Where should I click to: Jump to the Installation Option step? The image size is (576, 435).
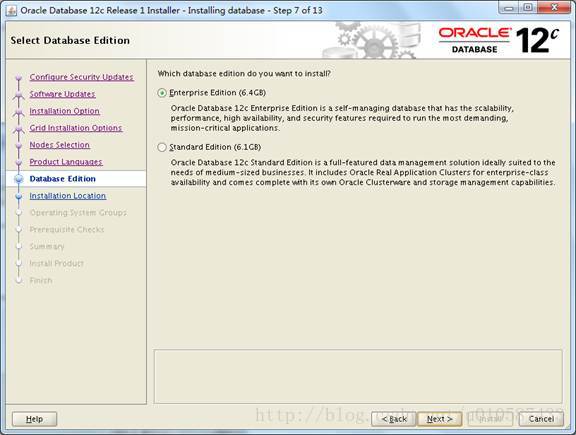coord(65,111)
